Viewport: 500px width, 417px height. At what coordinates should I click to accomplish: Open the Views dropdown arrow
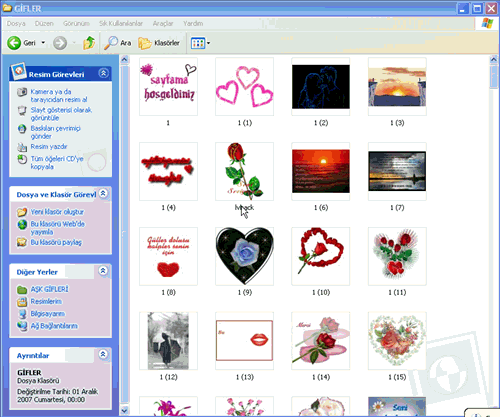click(208, 43)
